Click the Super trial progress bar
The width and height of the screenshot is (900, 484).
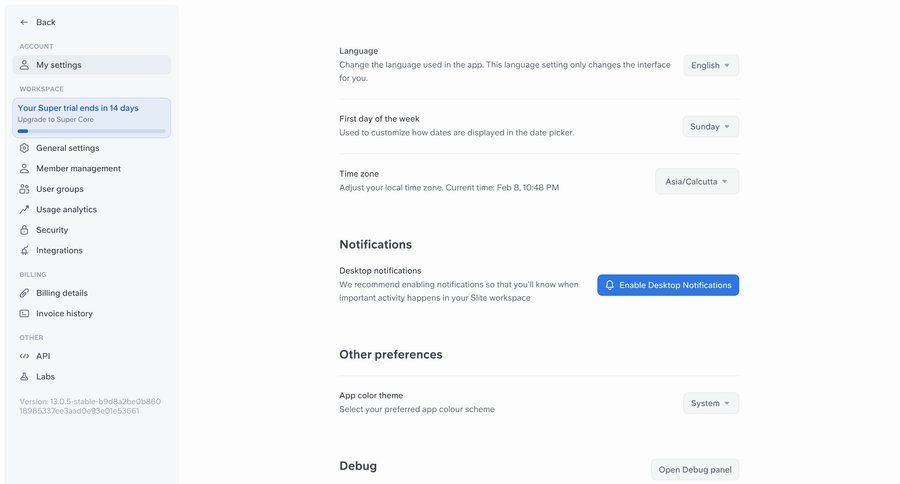point(91,131)
